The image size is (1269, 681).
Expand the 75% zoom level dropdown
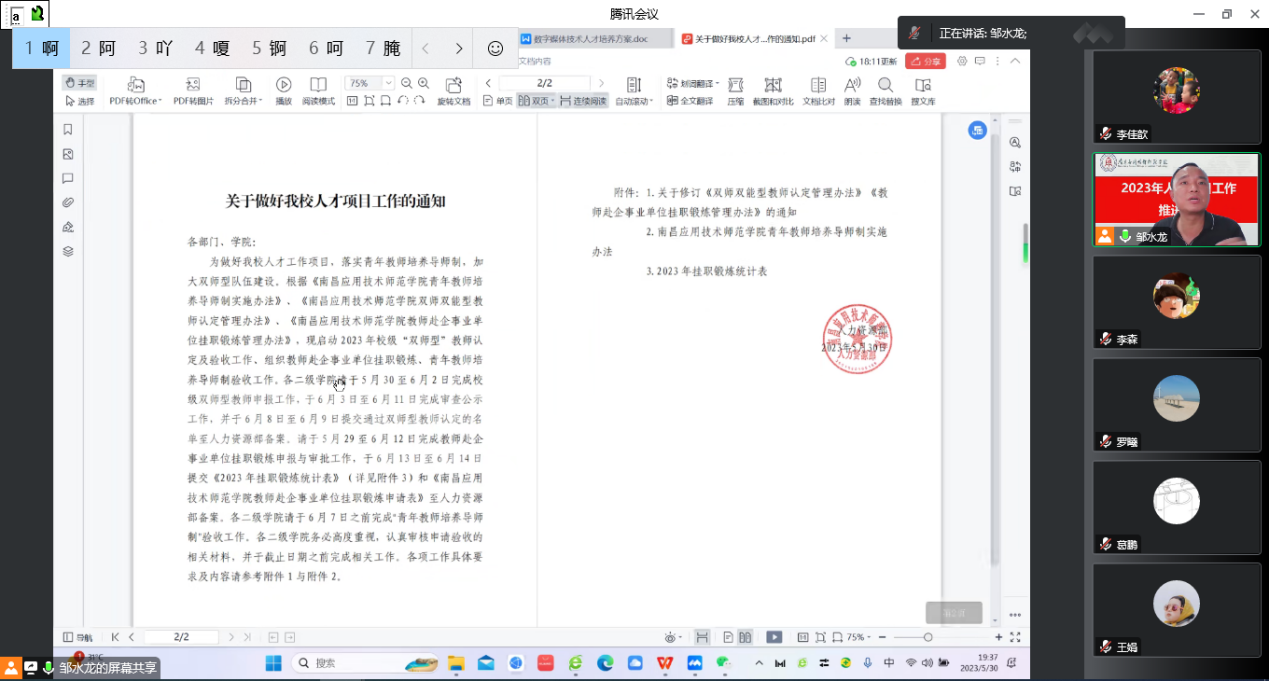coord(388,84)
